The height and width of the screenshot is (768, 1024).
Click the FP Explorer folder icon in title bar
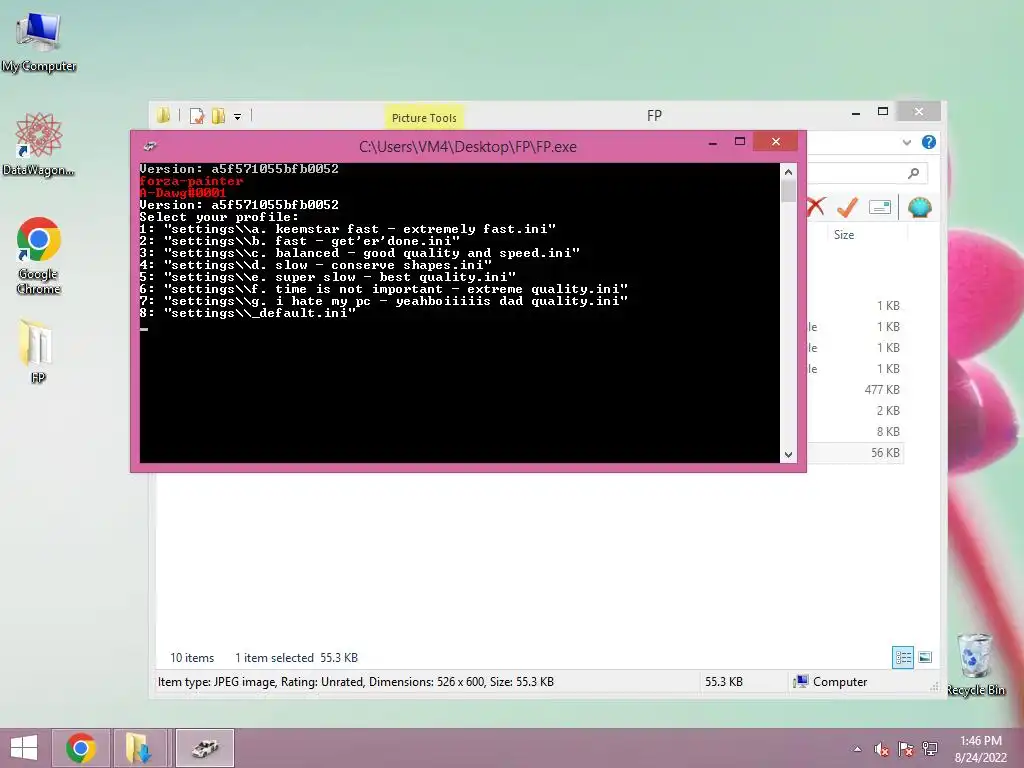pyautogui.click(x=163, y=116)
